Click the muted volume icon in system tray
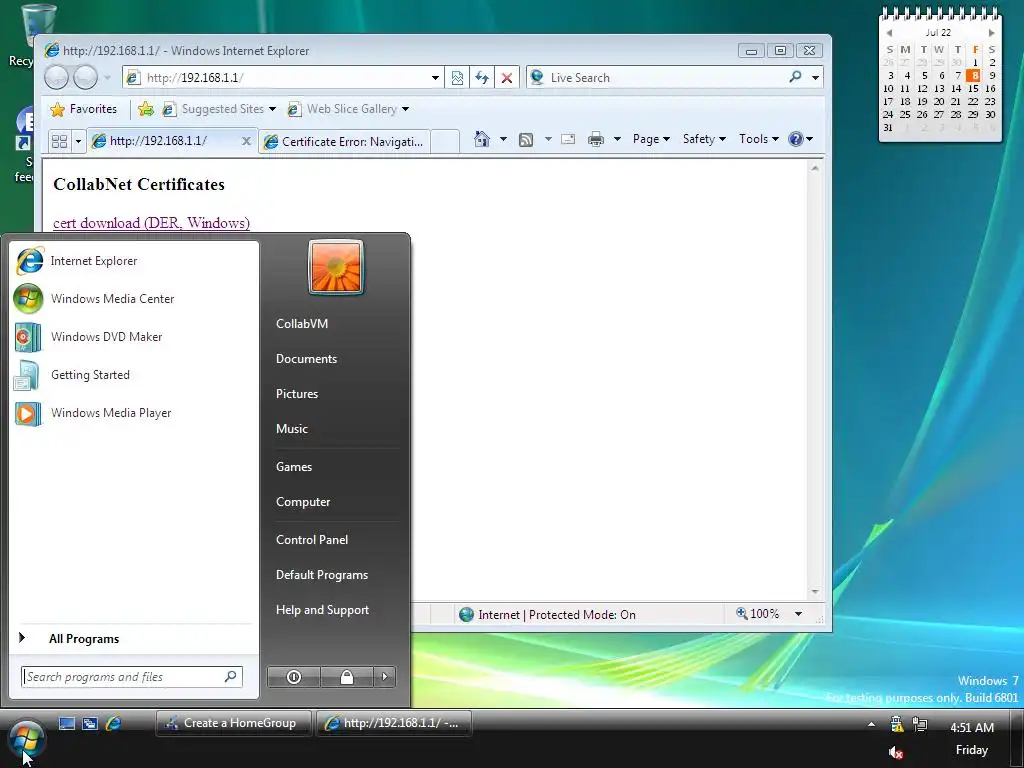The height and width of the screenshot is (768, 1024). [x=896, y=753]
